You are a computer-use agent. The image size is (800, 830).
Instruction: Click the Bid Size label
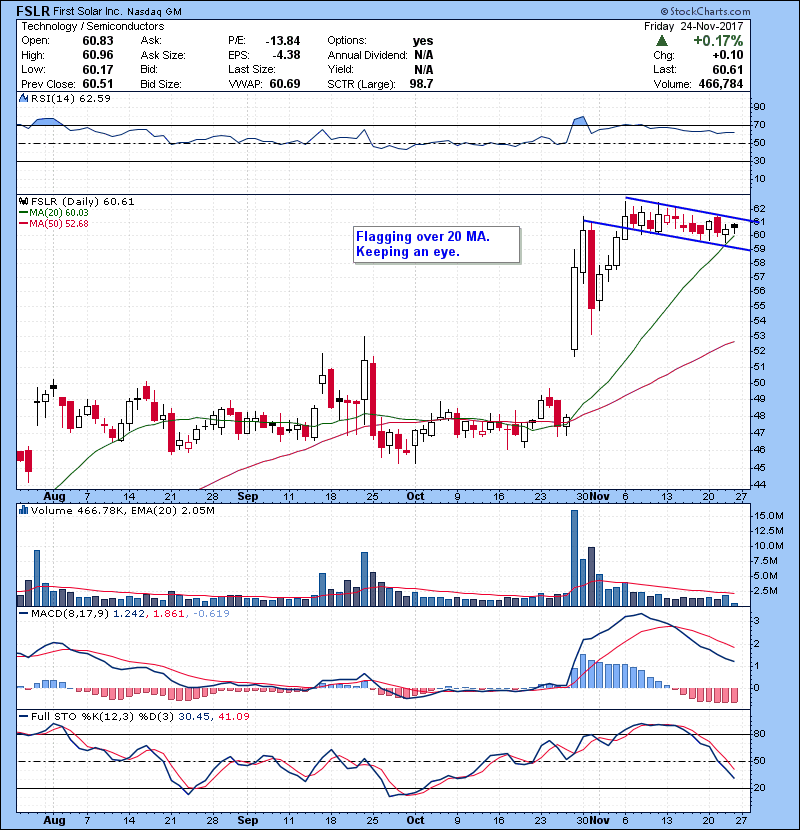click(161, 84)
